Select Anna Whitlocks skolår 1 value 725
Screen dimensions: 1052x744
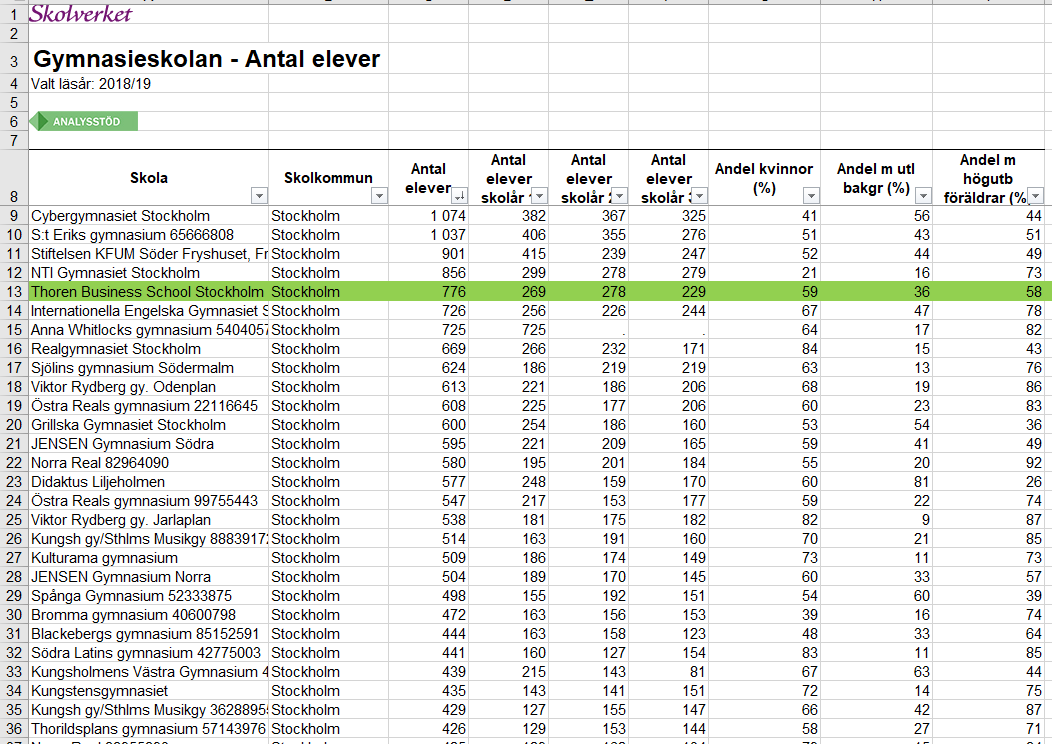click(509, 330)
